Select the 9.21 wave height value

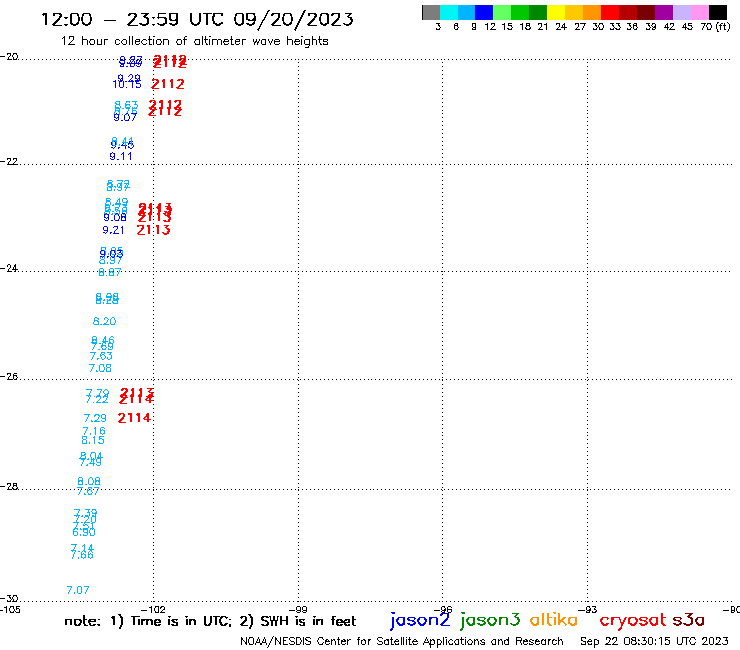[x=113, y=230]
